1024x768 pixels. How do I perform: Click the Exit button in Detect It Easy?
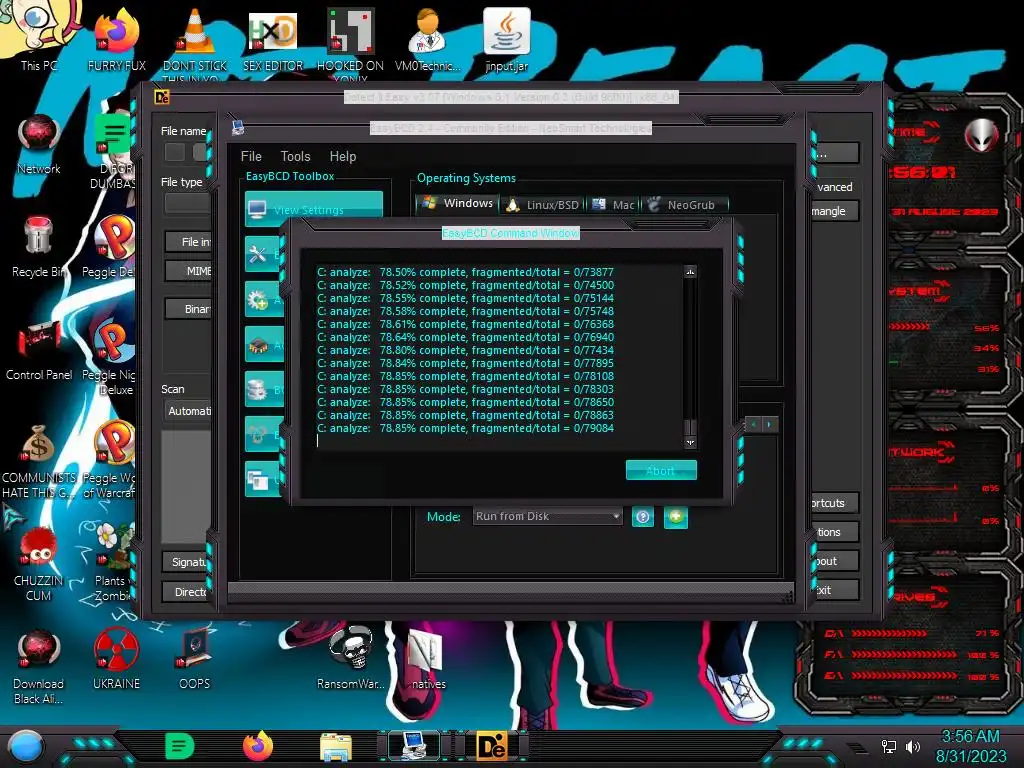point(835,590)
